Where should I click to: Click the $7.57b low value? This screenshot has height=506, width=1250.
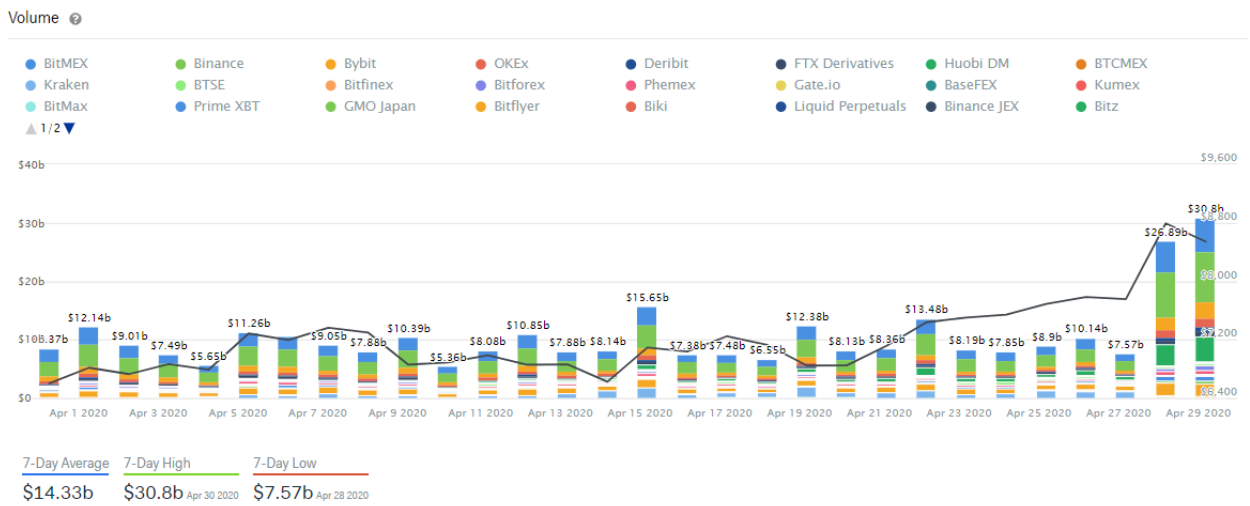tap(282, 491)
